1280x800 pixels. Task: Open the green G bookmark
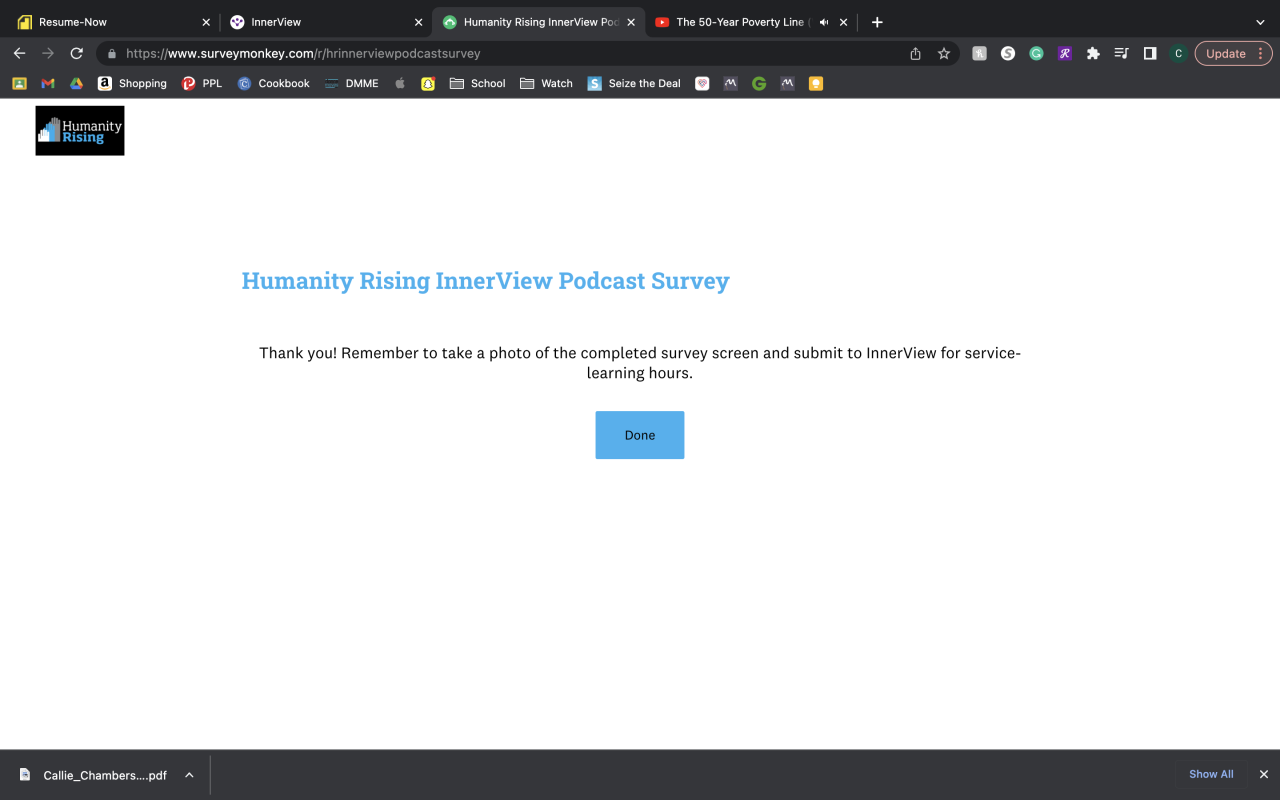coord(759,84)
